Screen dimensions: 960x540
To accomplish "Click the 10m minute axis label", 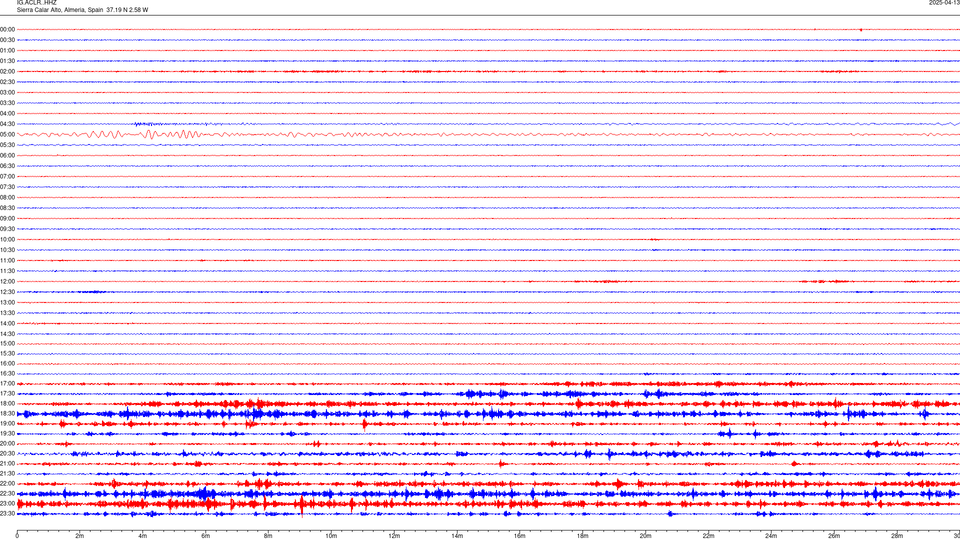I will pos(331,536).
